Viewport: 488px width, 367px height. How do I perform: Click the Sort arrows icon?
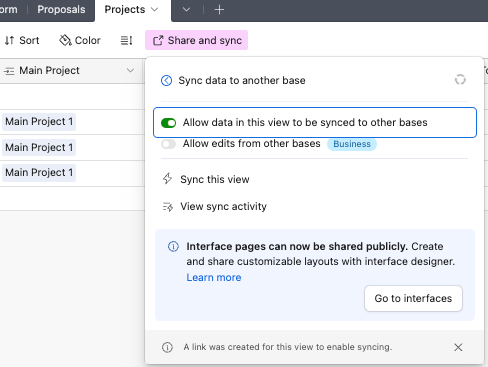(x=9, y=40)
